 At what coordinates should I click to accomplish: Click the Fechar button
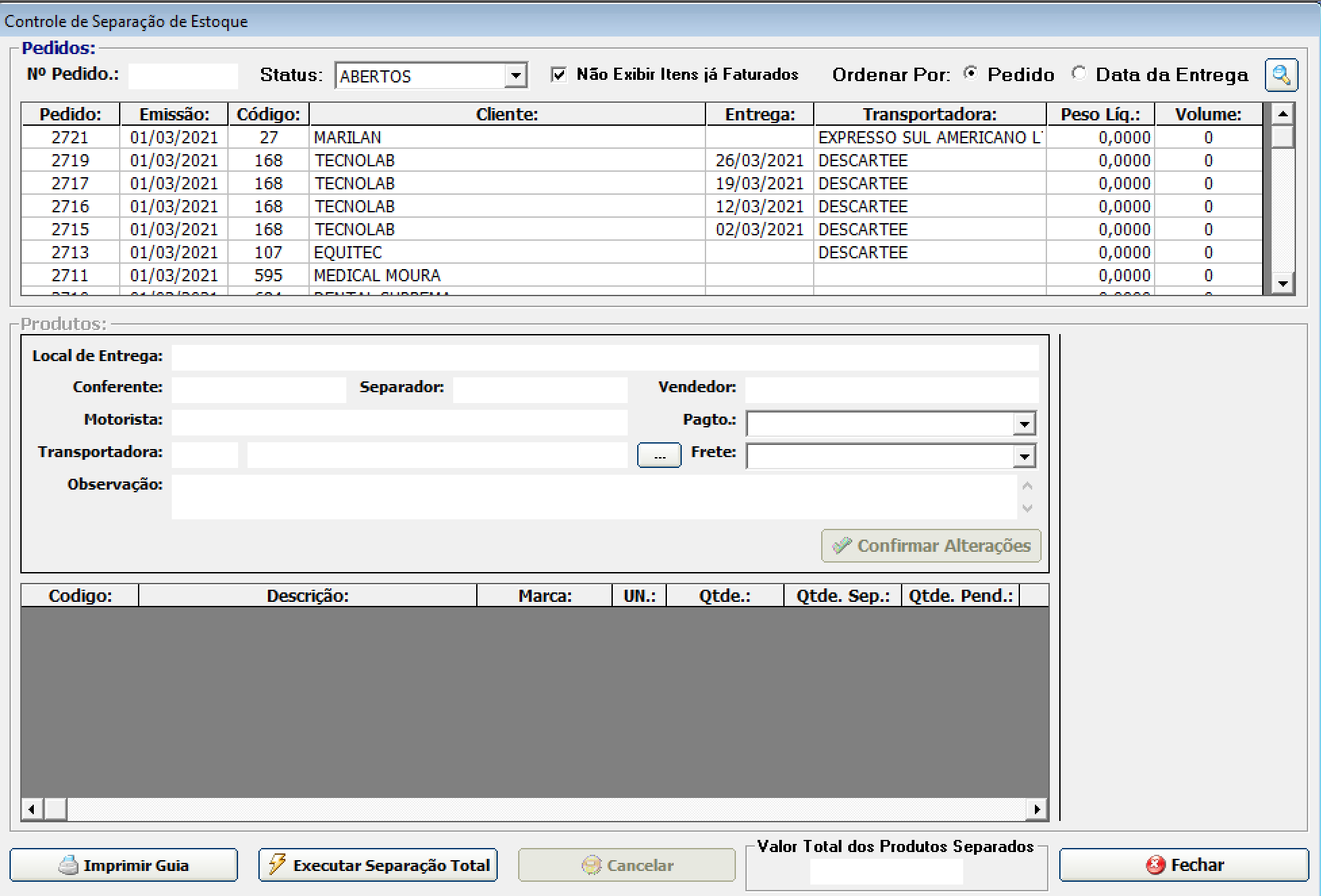[x=1184, y=865]
